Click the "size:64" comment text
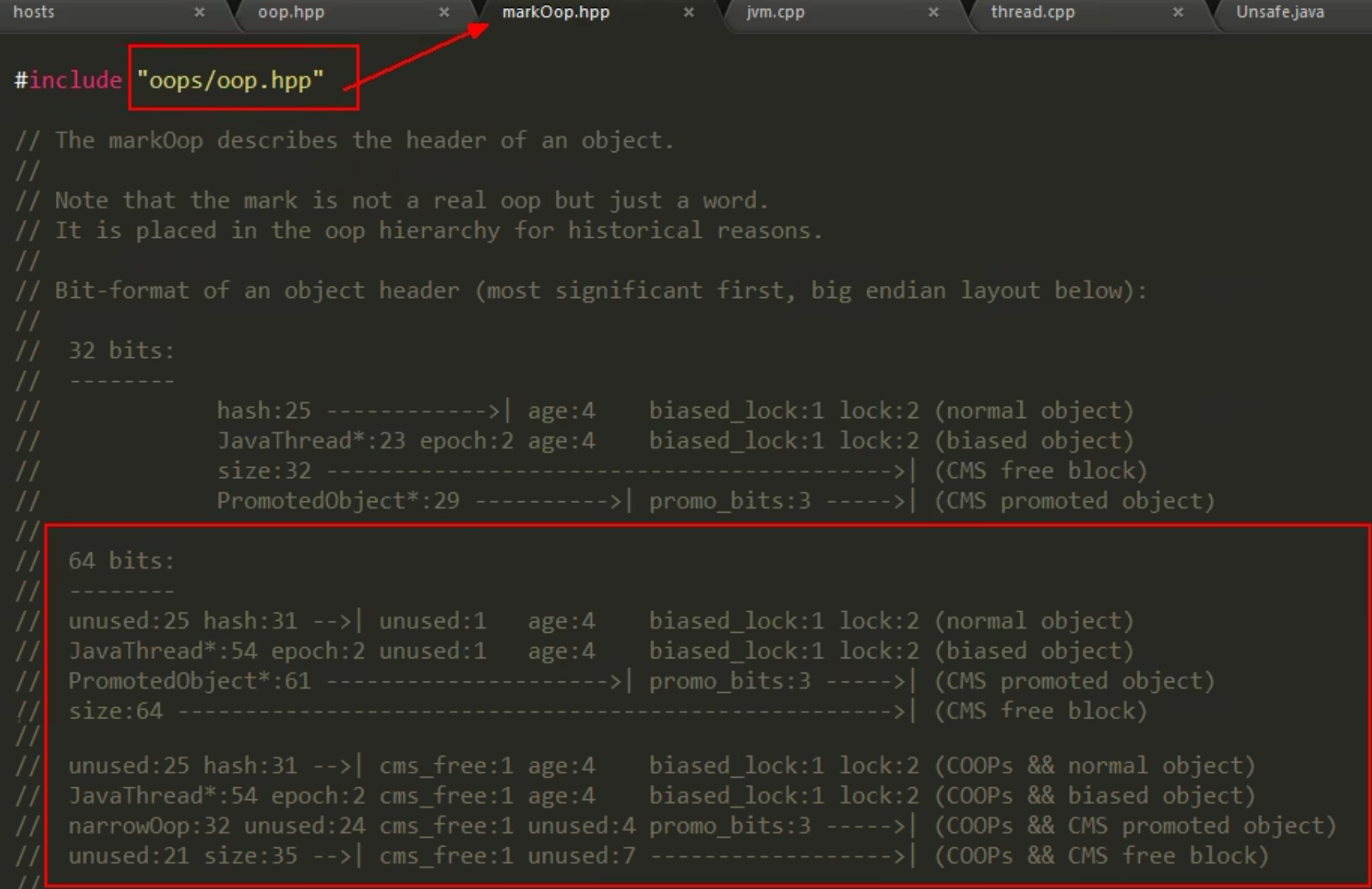Image resolution: width=1372 pixels, height=889 pixels. coord(115,711)
